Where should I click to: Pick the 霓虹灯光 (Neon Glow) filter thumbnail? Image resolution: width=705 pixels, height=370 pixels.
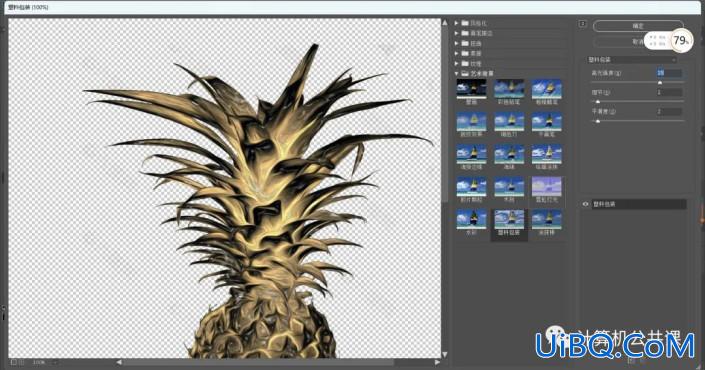tap(546, 187)
